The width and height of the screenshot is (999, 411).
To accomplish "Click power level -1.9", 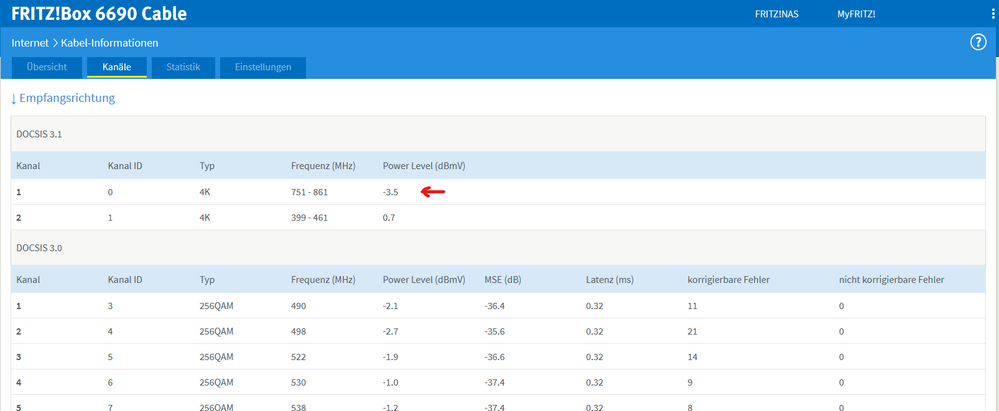I will (391, 357).
